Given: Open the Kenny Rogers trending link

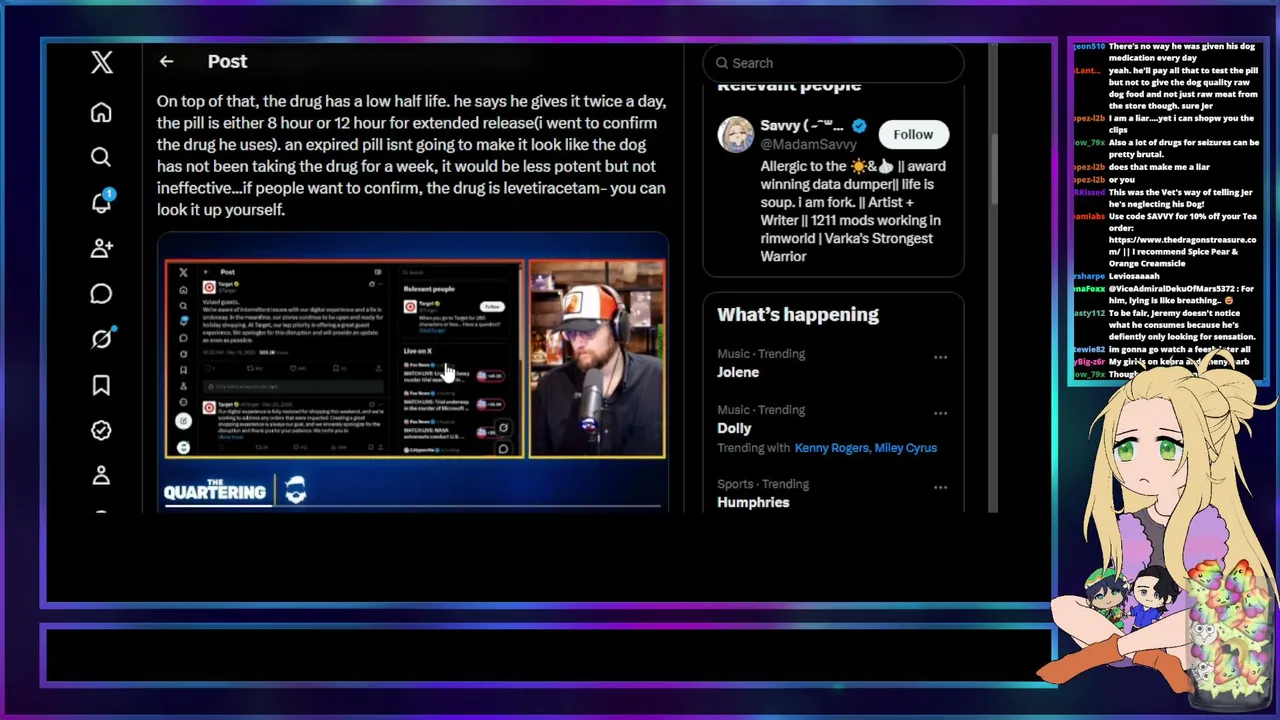Looking at the screenshot, I should coord(832,448).
